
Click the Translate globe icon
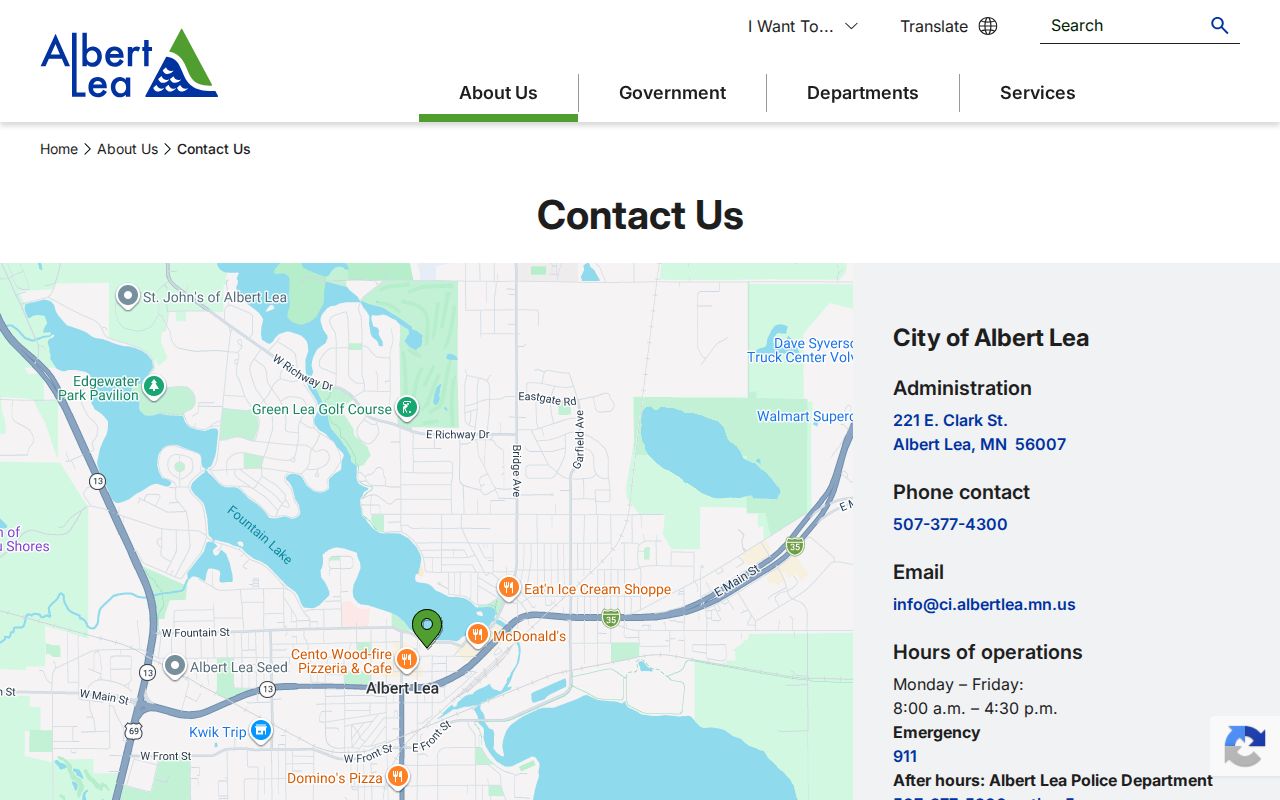988,26
